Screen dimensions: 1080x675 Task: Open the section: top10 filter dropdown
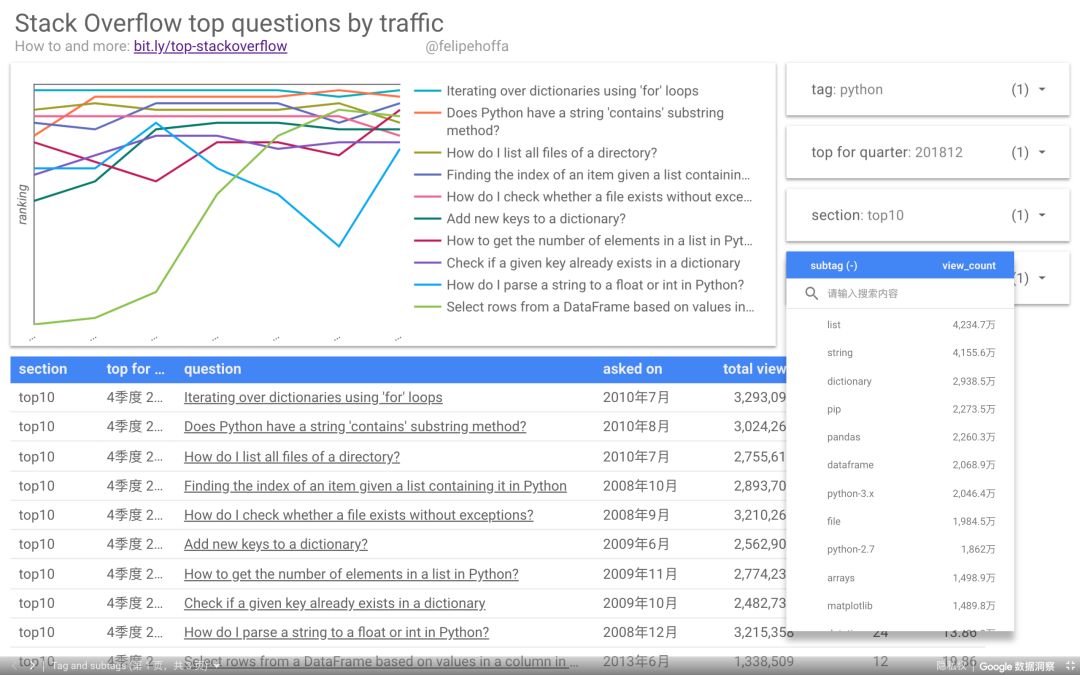click(927, 216)
